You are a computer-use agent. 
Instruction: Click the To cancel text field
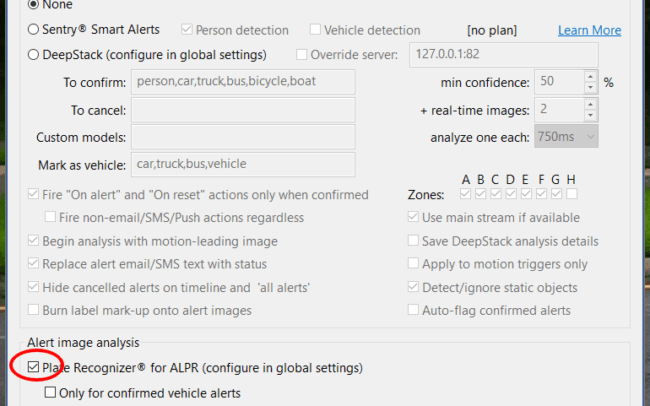click(243, 110)
